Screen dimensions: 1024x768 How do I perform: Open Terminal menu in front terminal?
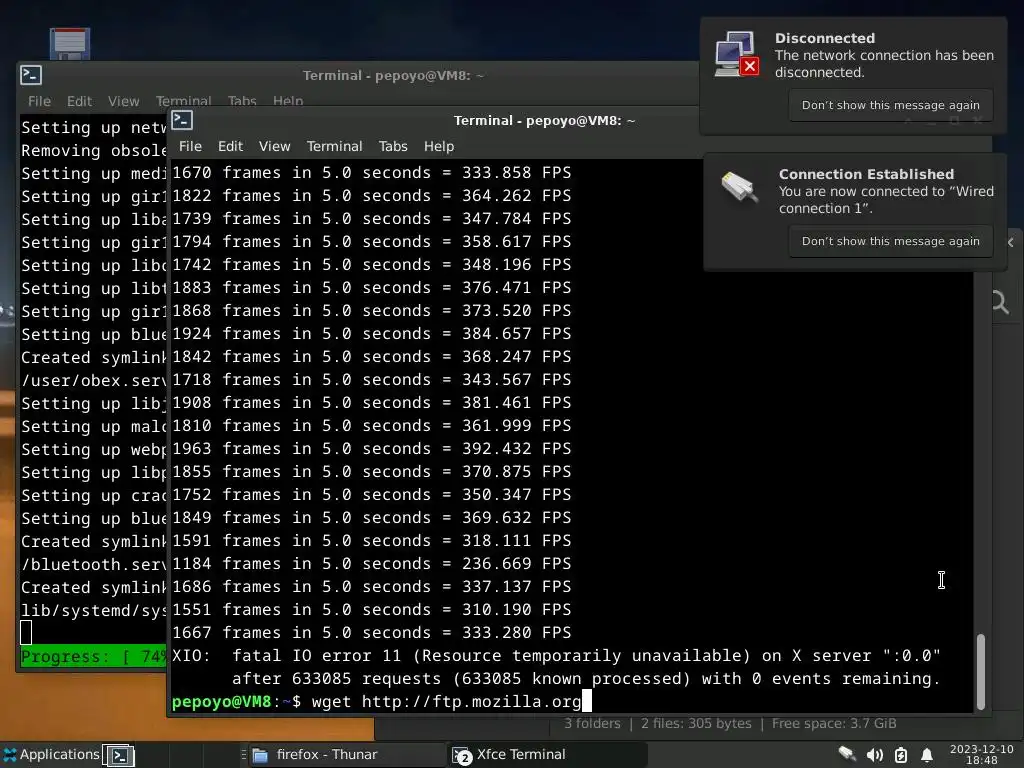click(x=334, y=146)
